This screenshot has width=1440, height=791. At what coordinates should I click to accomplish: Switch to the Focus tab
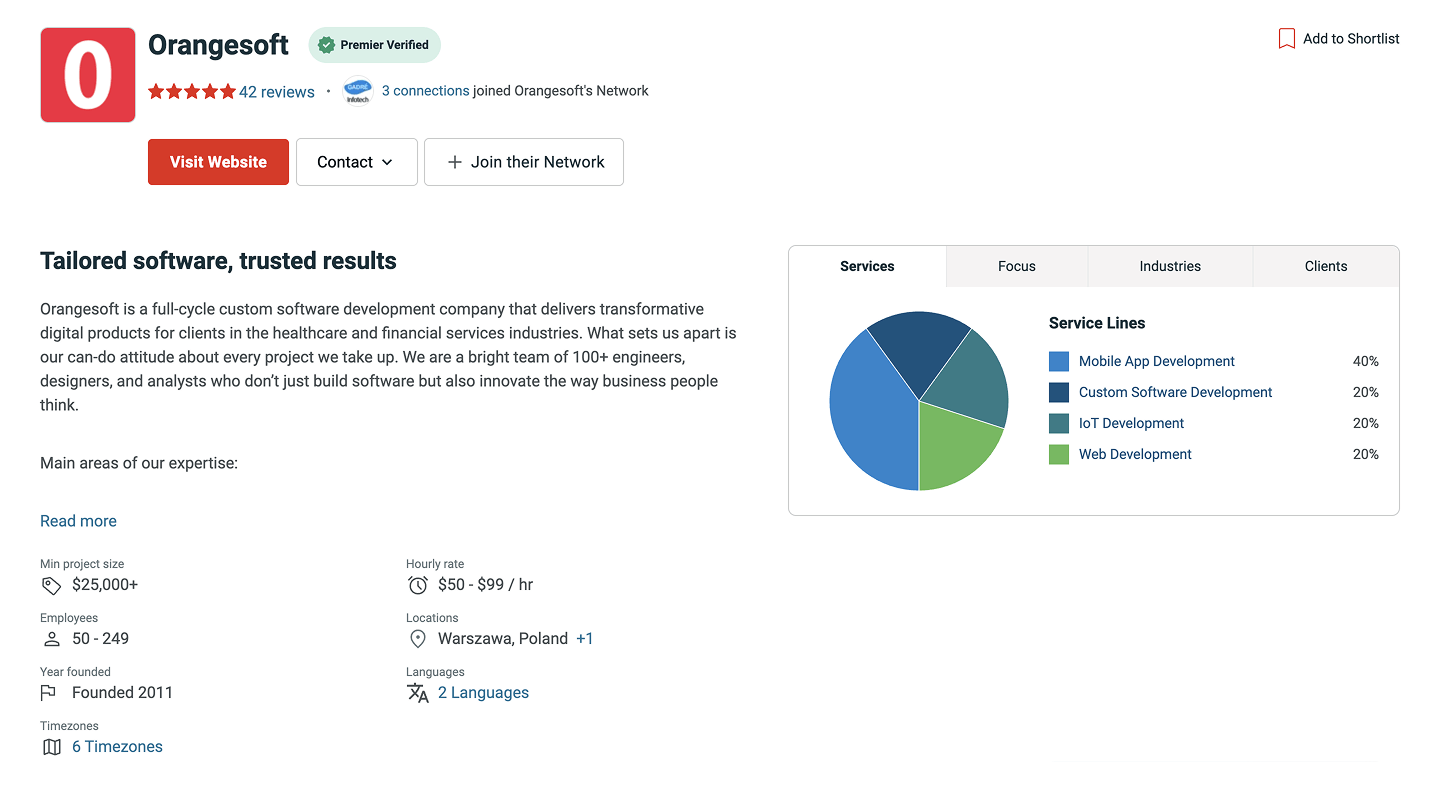click(x=1017, y=266)
